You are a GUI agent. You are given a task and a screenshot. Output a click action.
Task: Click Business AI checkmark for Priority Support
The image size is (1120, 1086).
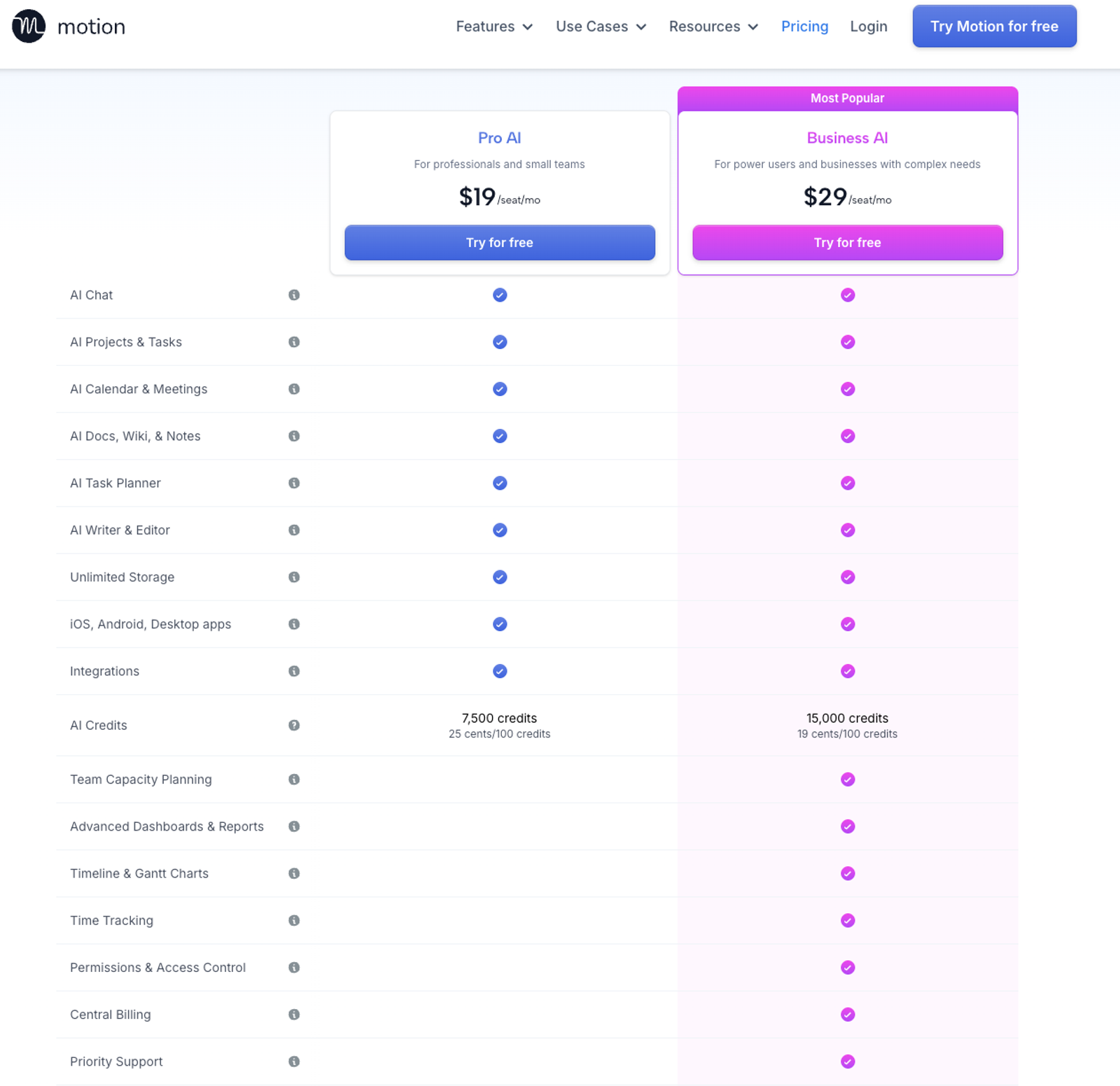848,1062
